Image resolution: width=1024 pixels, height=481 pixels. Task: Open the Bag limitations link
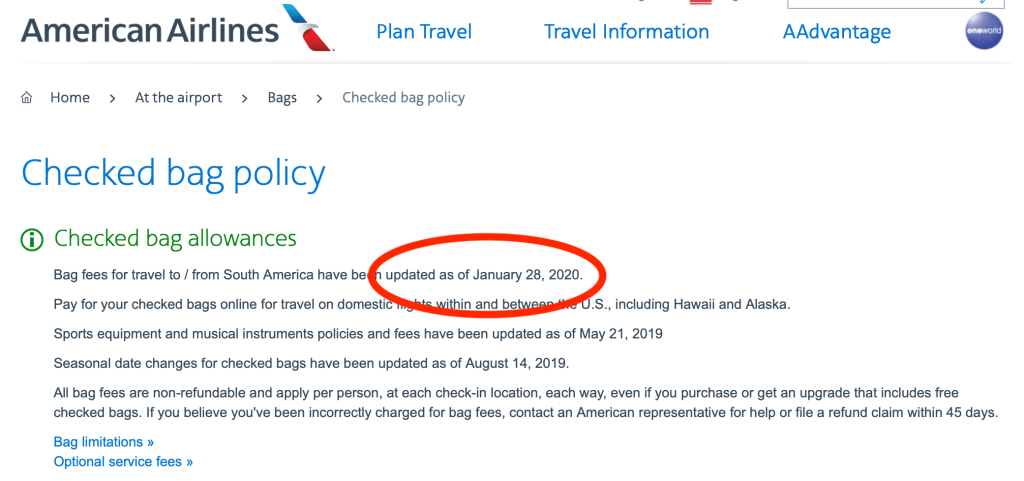coord(104,441)
